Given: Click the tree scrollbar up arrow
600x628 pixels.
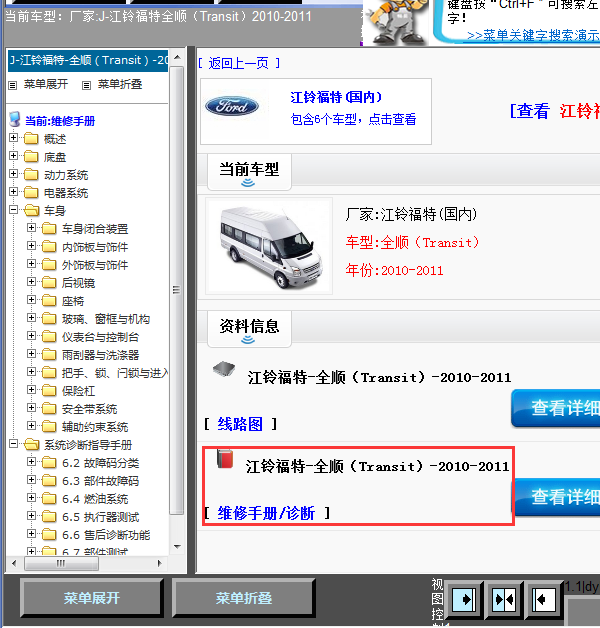Looking at the screenshot, I should point(177,58).
